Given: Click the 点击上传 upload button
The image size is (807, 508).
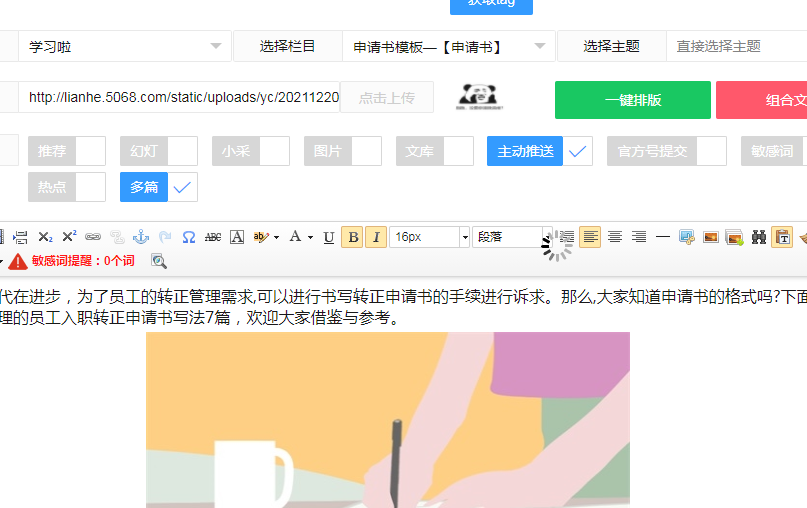Looking at the screenshot, I should (x=387, y=97).
